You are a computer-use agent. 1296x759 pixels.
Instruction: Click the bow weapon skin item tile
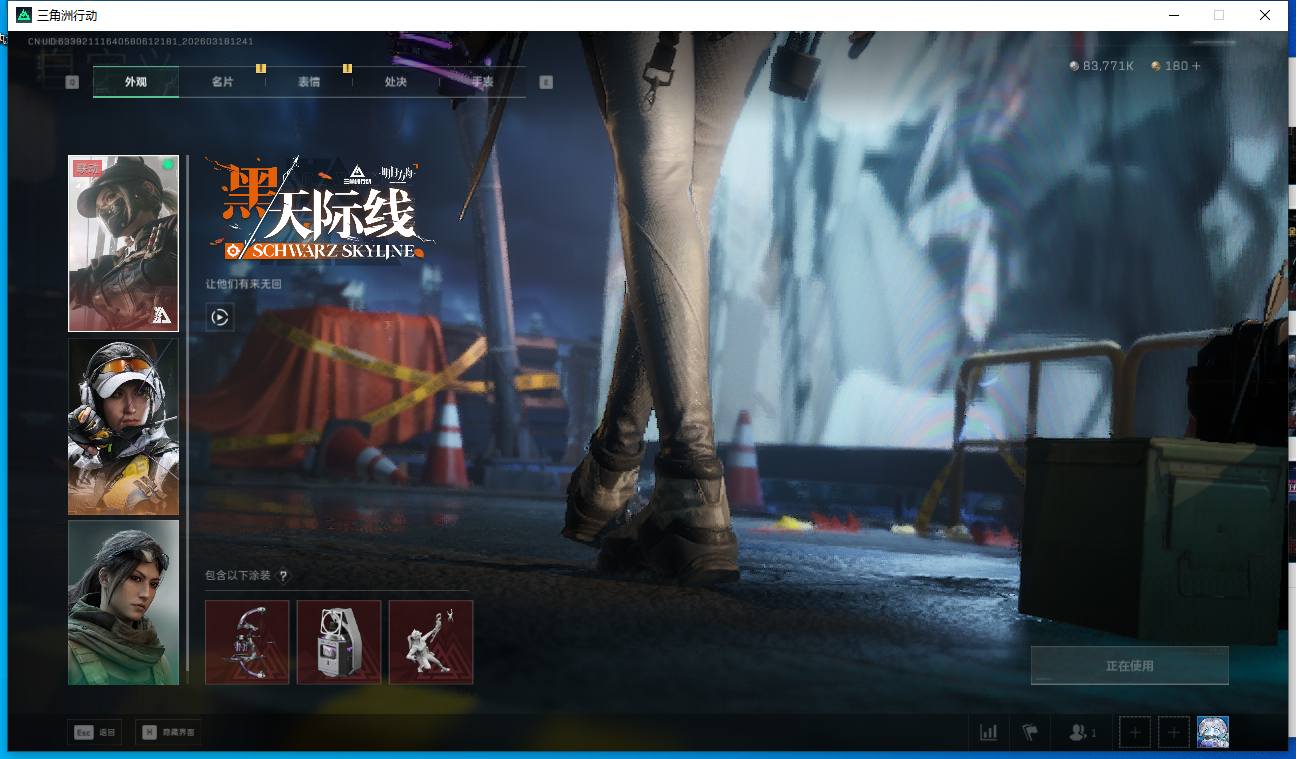click(247, 642)
